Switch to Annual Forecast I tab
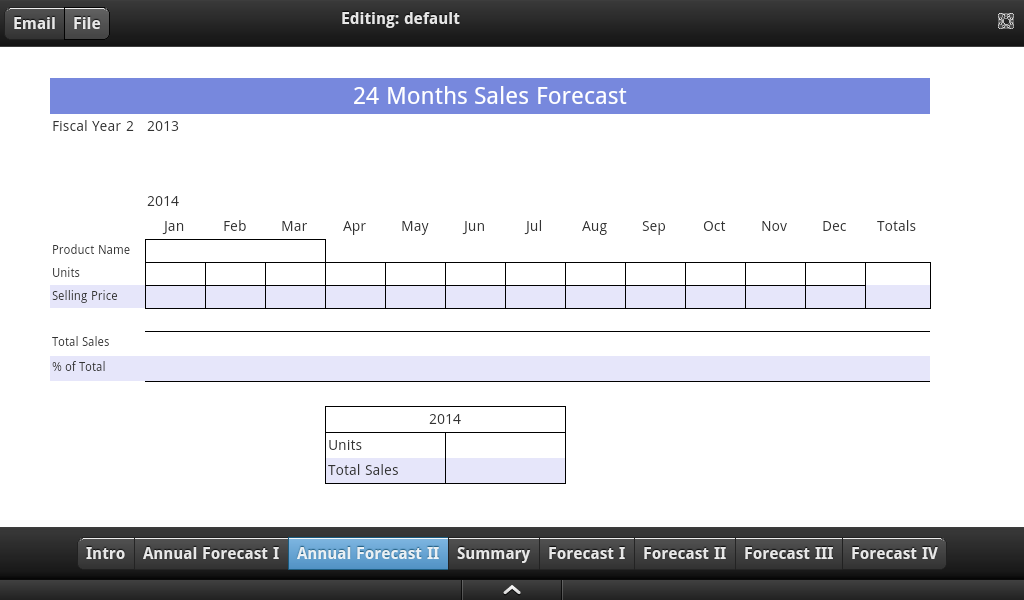 212,554
